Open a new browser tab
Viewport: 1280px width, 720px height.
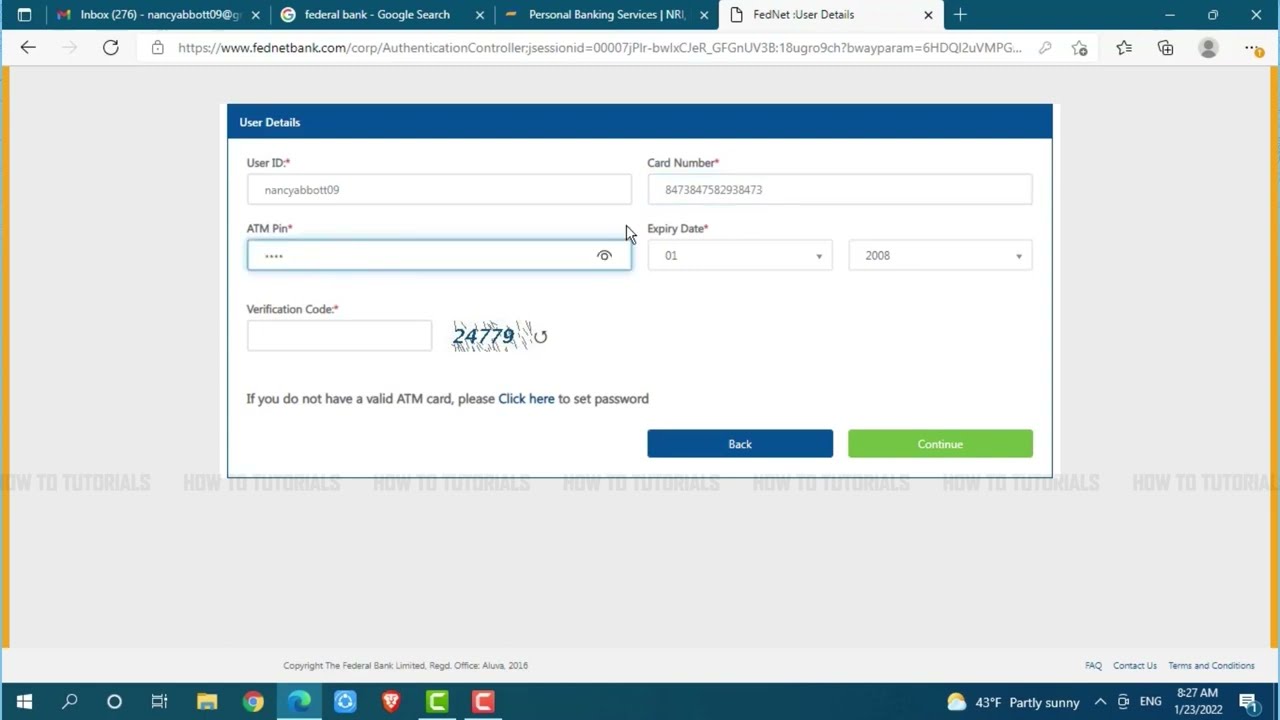click(x=960, y=15)
